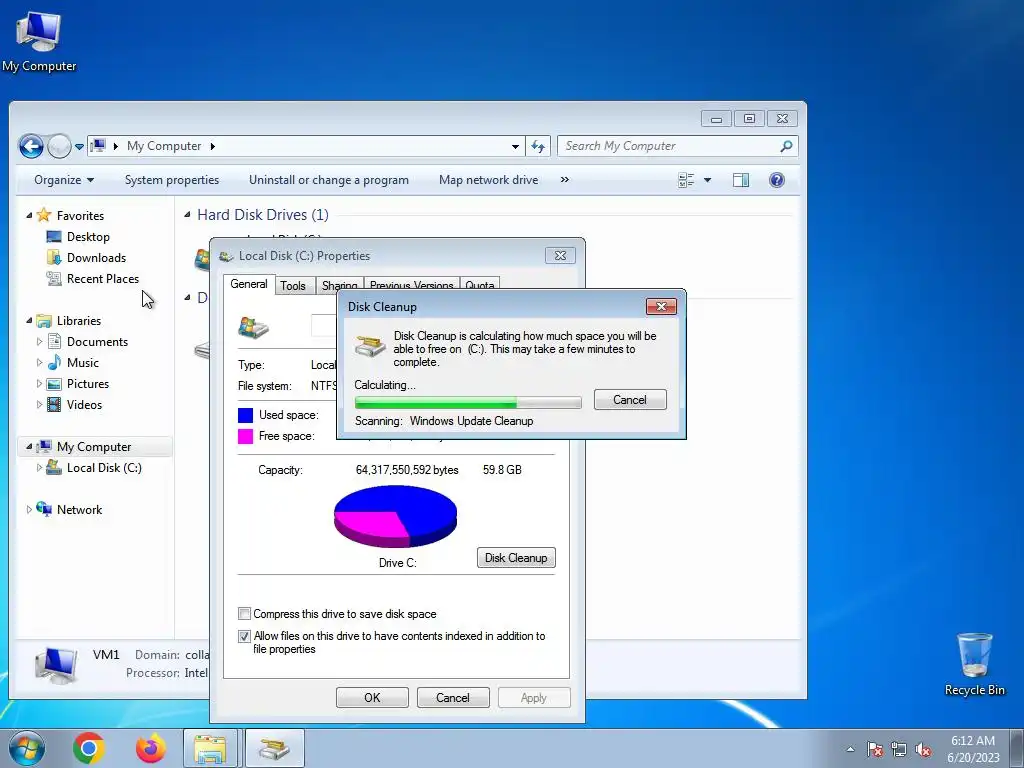Click the Disk Cleanup button in Properties

click(516, 558)
